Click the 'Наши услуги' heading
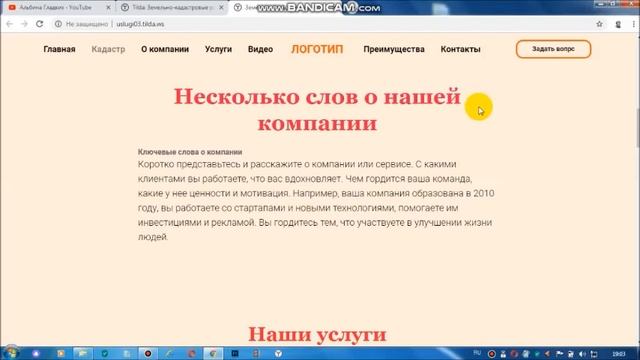This screenshot has width=640, height=360. (x=317, y=334)
